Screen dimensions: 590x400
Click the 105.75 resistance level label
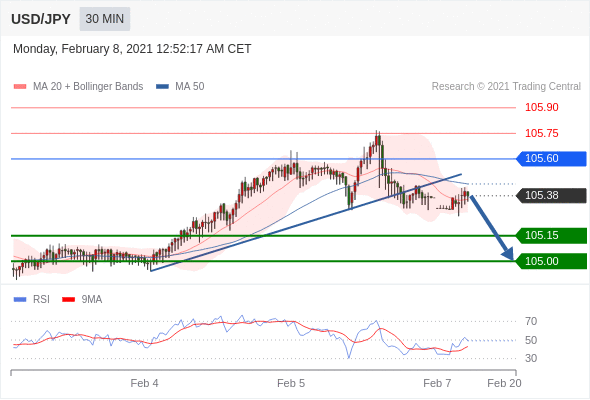point(541,133)
